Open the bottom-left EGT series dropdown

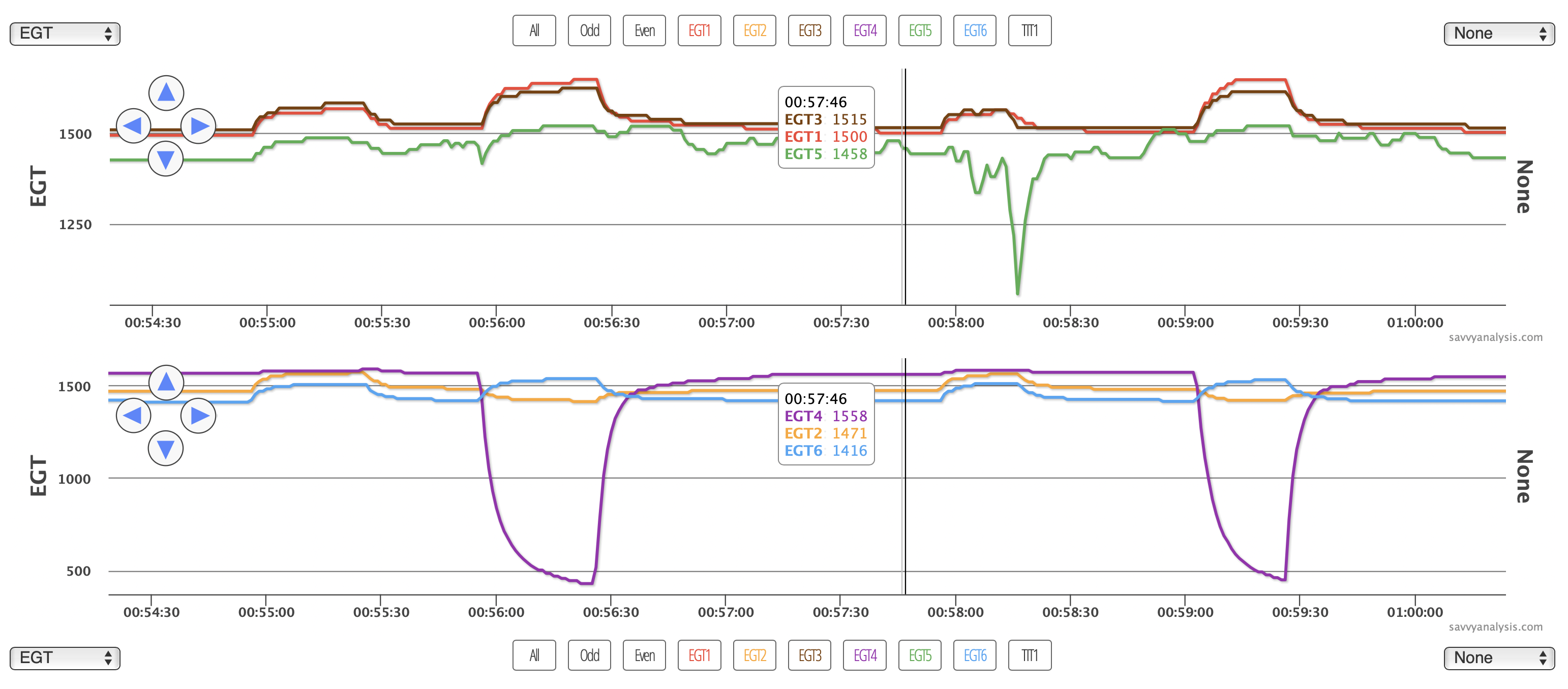point(65,658)
